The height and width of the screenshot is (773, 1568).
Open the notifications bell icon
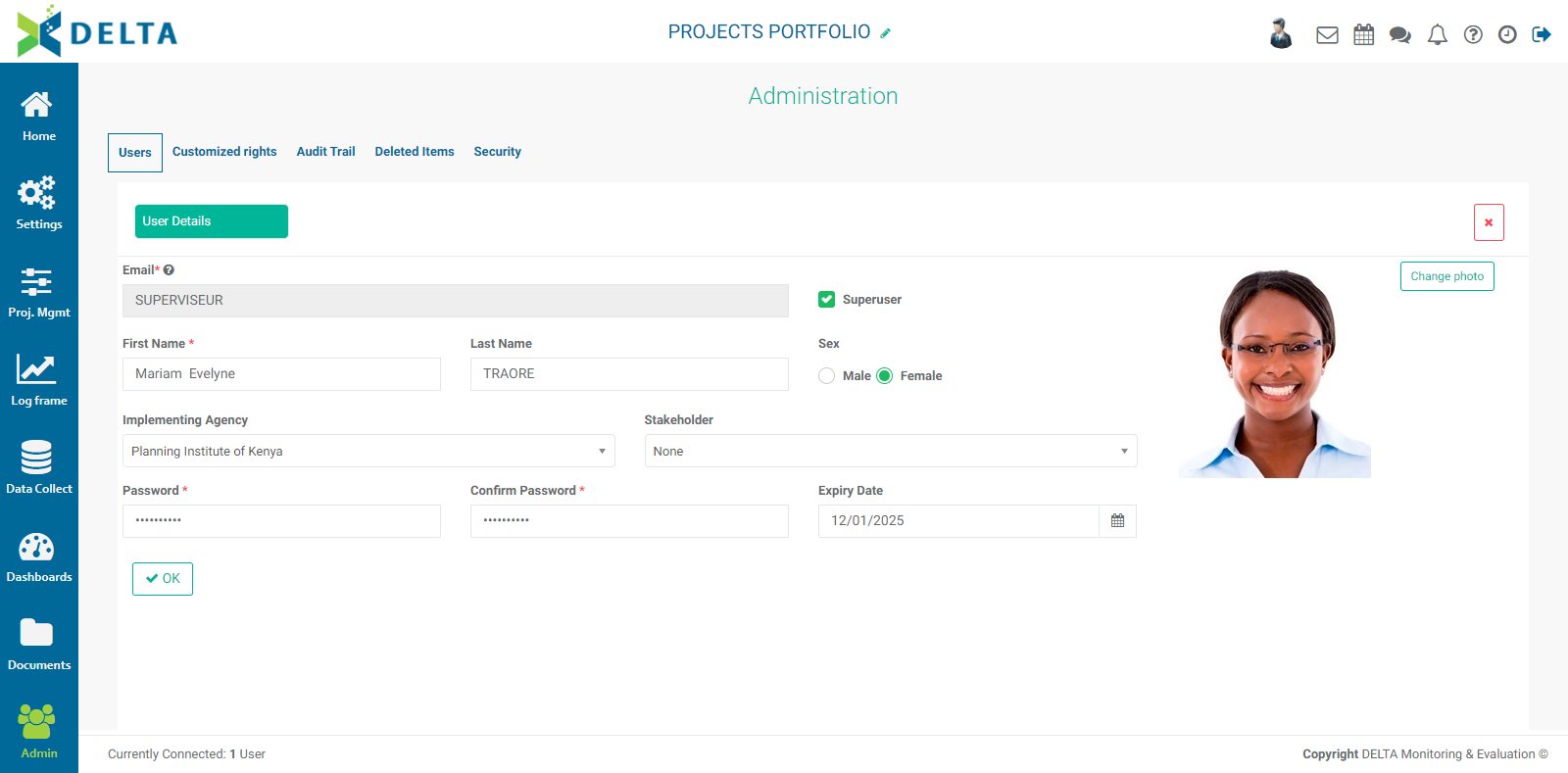[x=1438, y=35]
